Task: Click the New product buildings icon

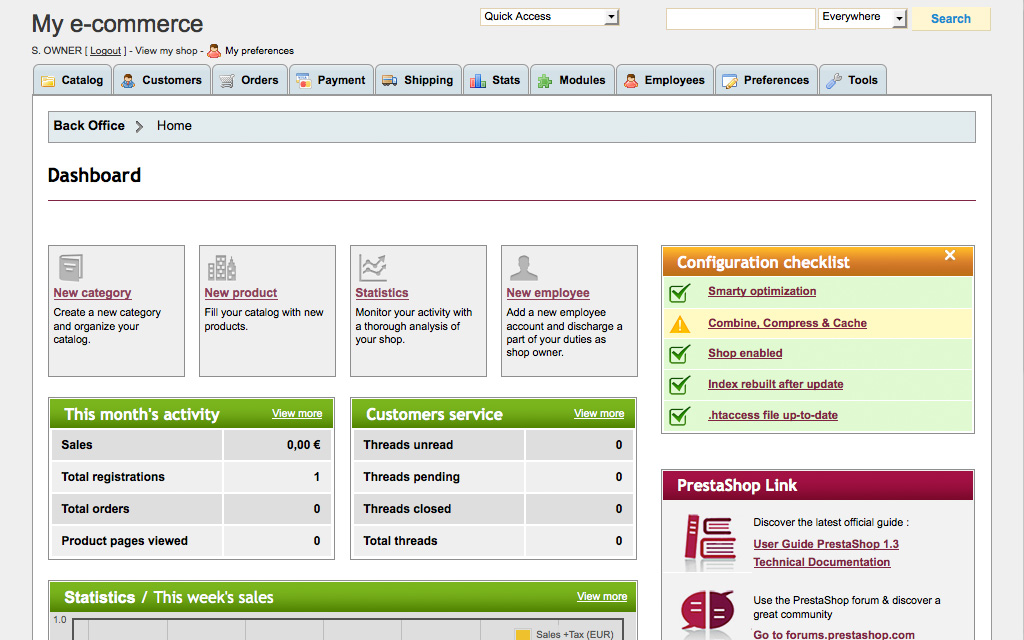Action: [221, 268]
